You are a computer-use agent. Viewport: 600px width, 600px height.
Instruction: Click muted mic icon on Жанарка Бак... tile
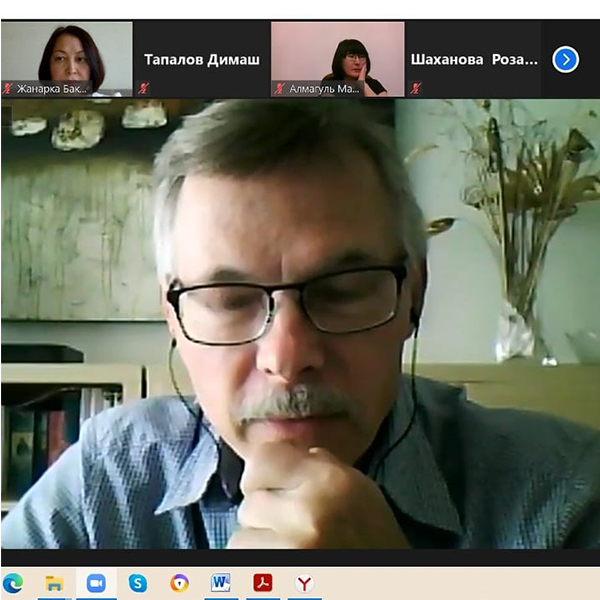coord(7,89)
